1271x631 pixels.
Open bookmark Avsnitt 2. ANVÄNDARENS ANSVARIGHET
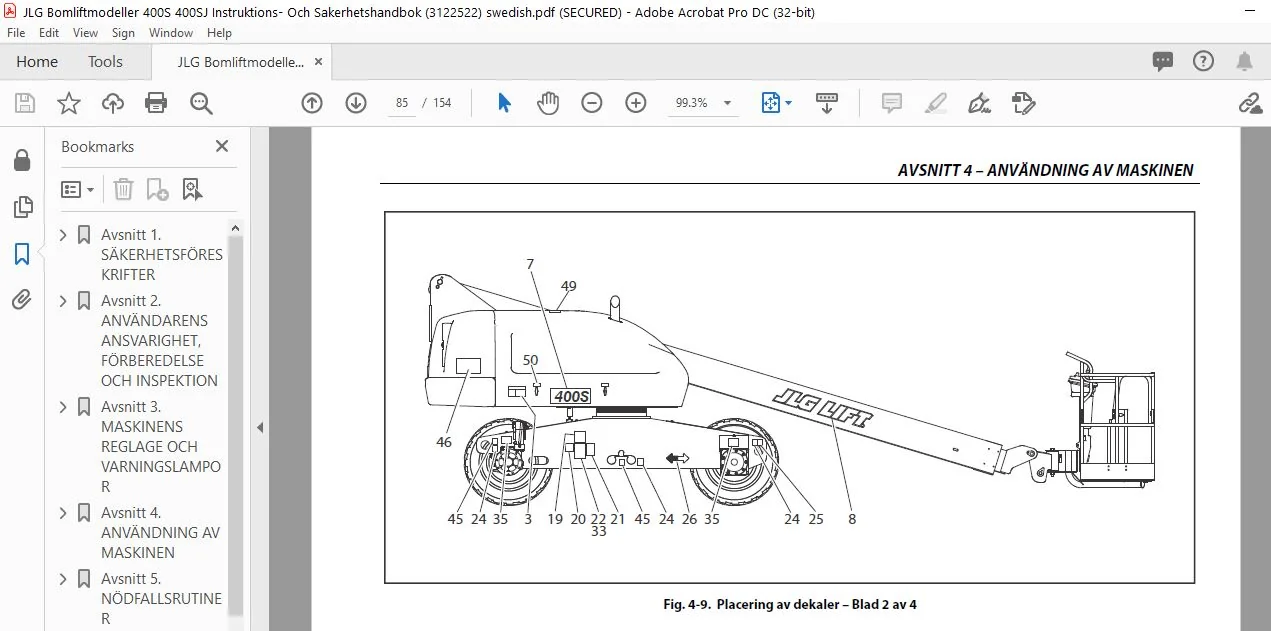[x=159, y=341]
